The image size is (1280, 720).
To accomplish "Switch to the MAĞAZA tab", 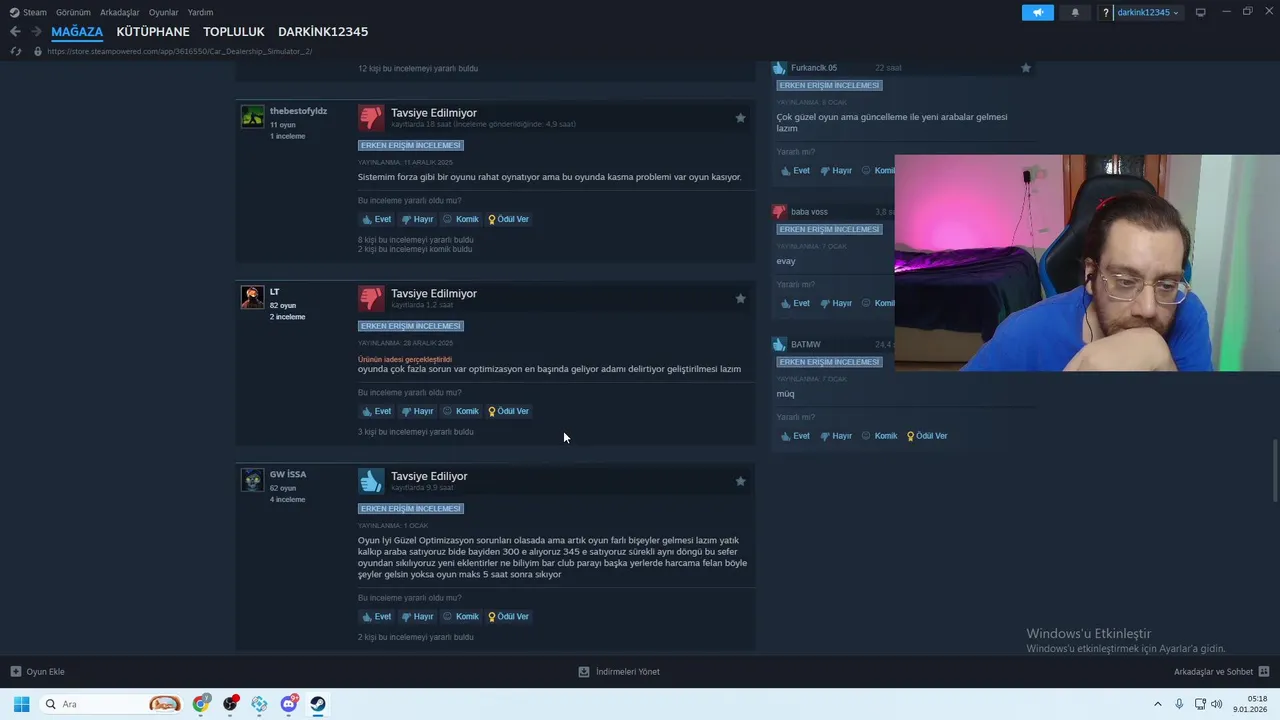I will pos(77,32).
